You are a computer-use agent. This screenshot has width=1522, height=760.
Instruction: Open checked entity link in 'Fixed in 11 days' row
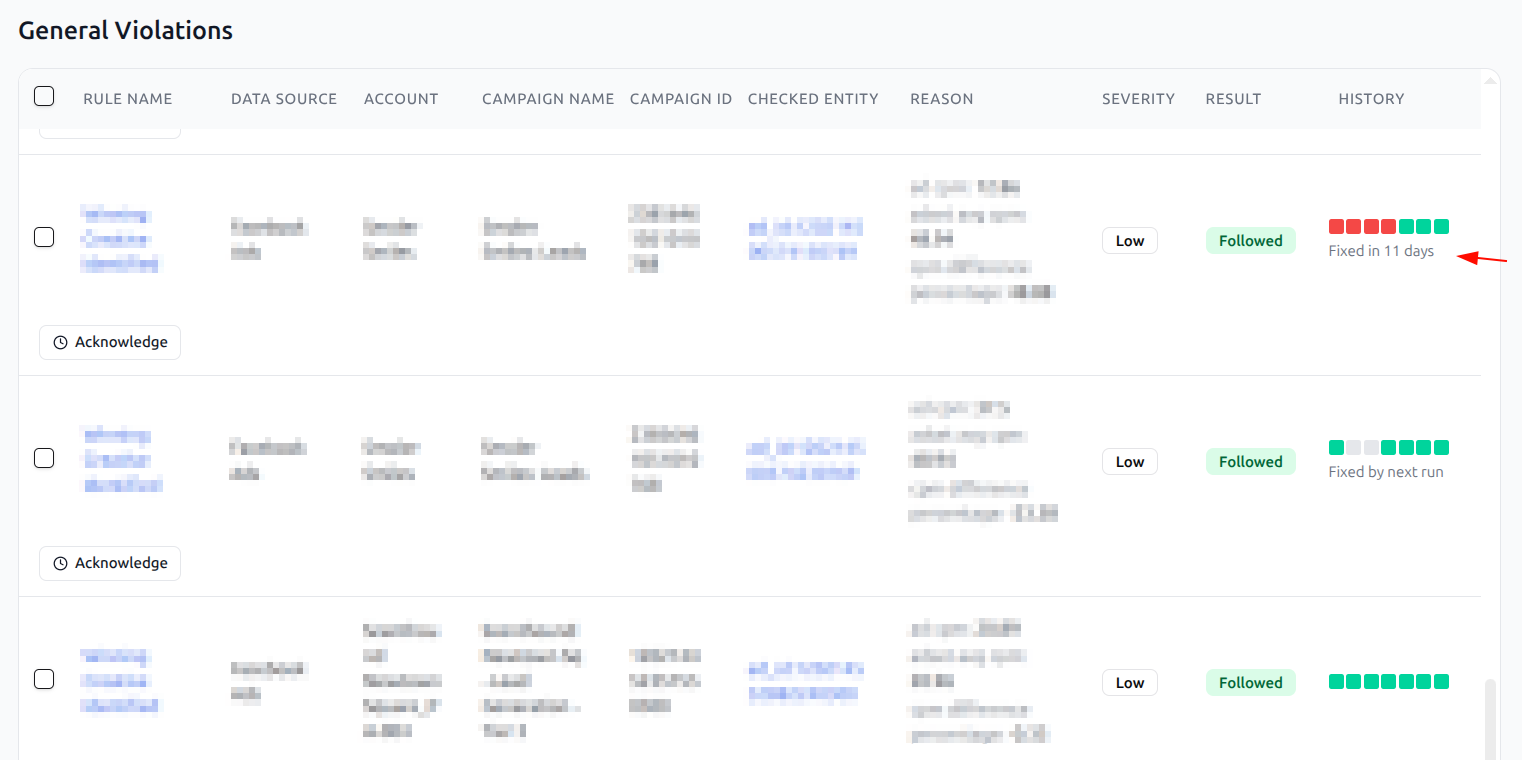coord(806,240)
